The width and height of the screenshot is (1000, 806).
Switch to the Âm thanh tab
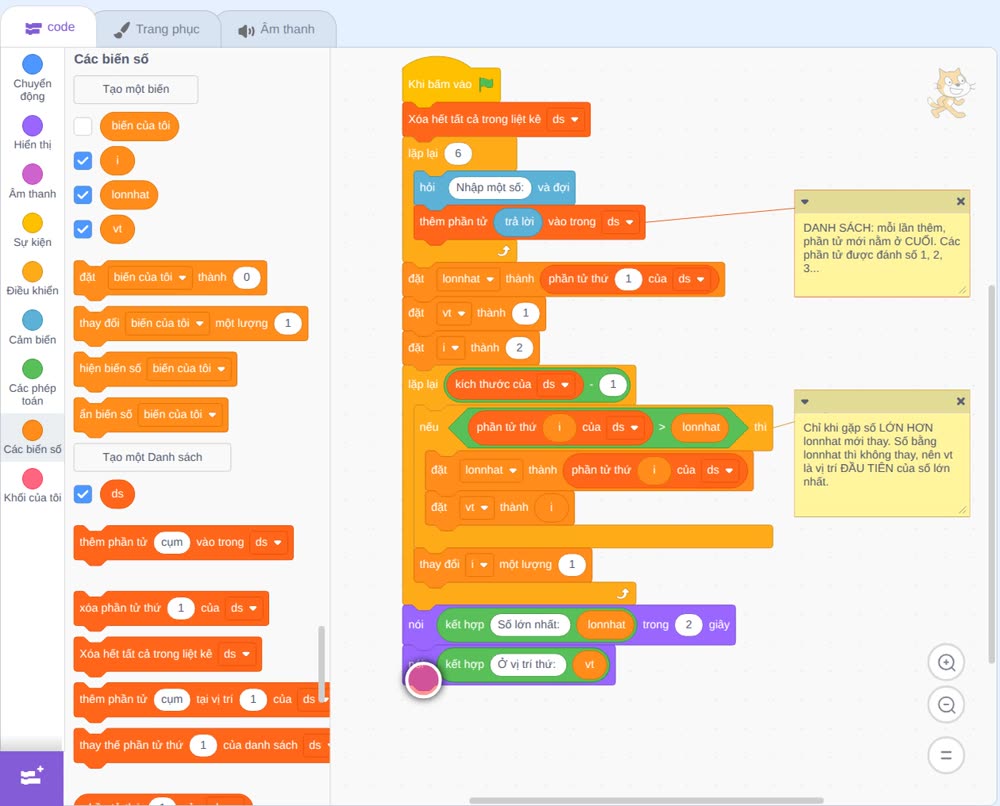coord(277,29)
